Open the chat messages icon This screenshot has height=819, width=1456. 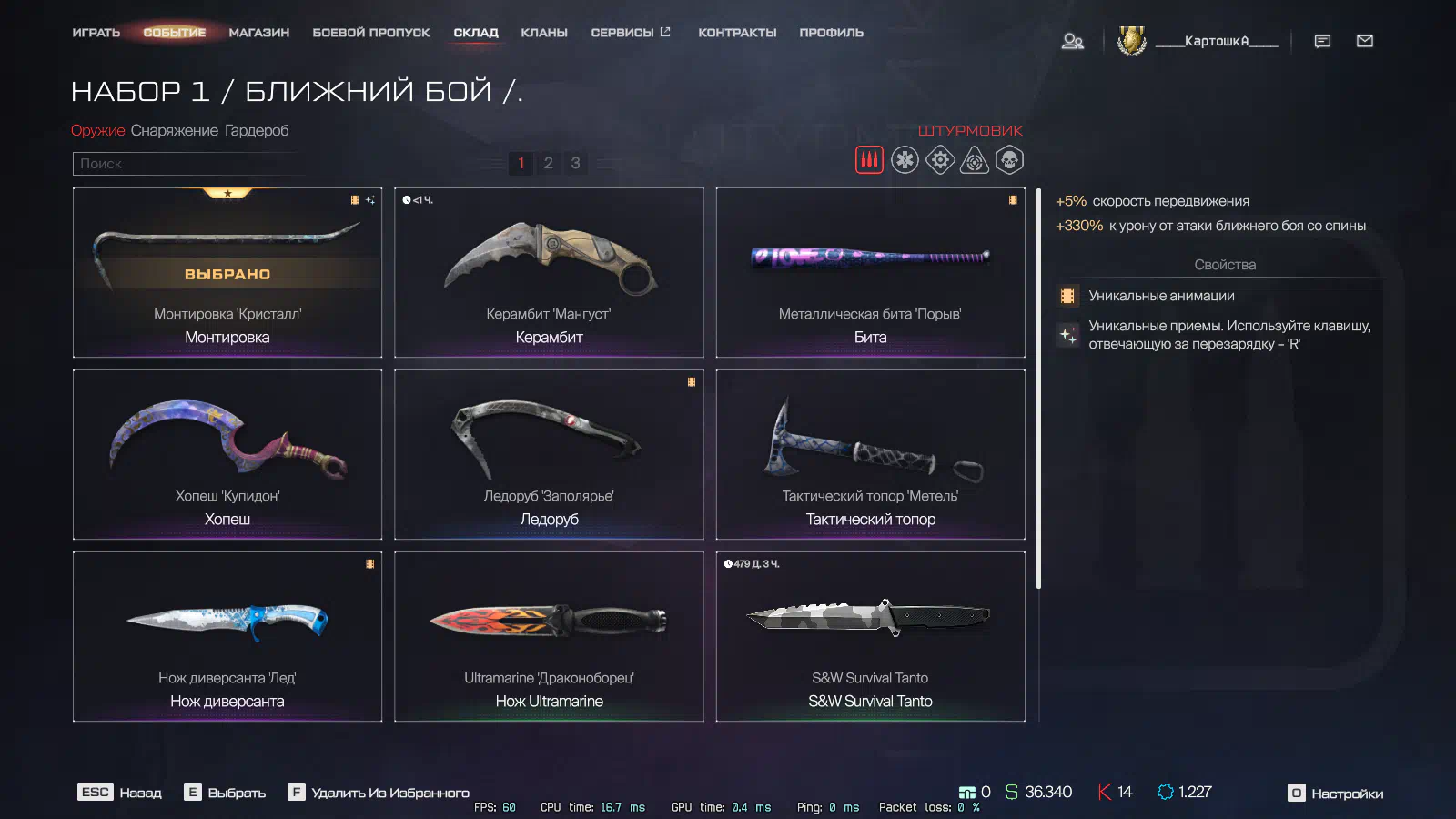point(1323,41)
